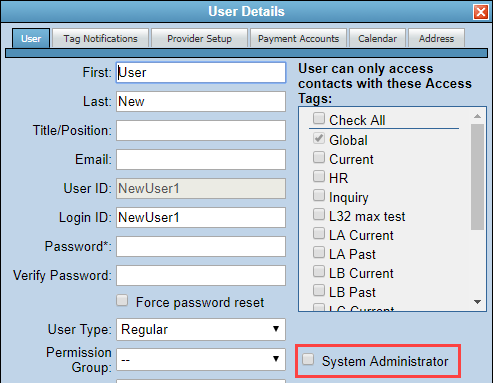
Task: Click the Last name input field
Action: [201, 101]
